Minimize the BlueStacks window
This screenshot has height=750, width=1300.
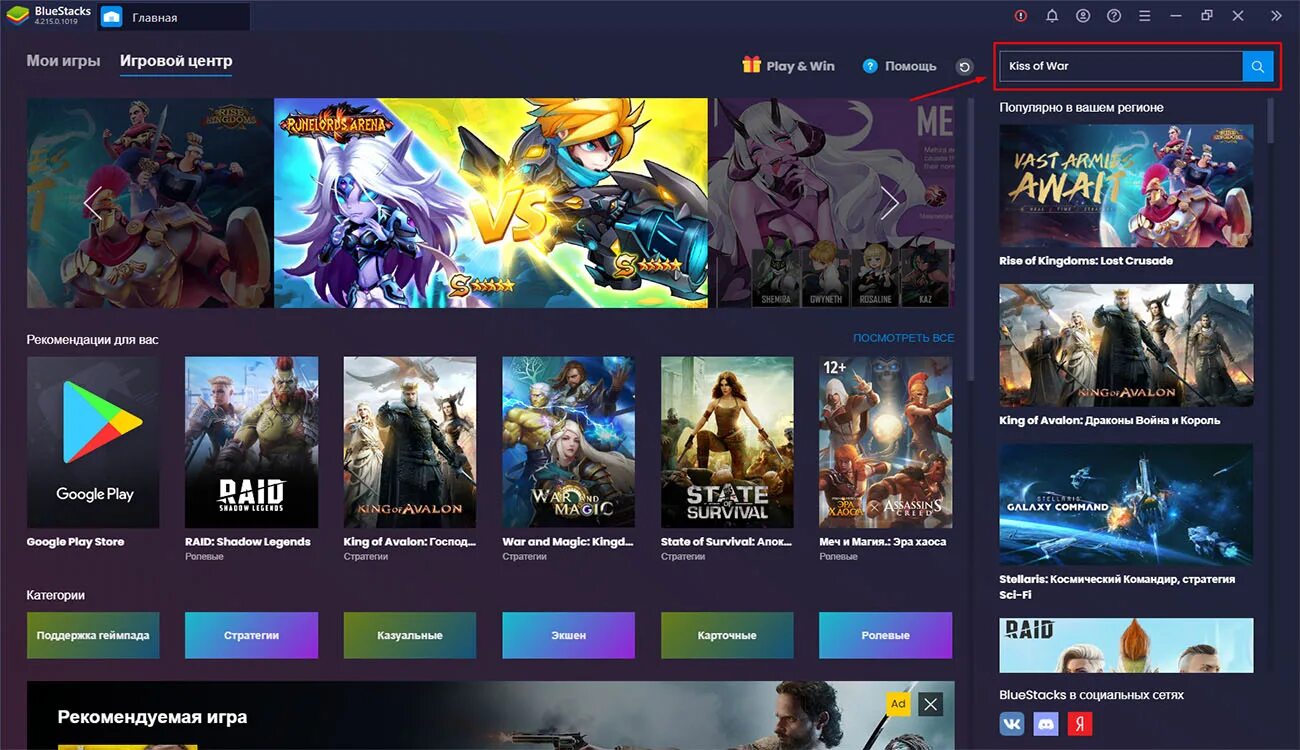coord(1176,16)
